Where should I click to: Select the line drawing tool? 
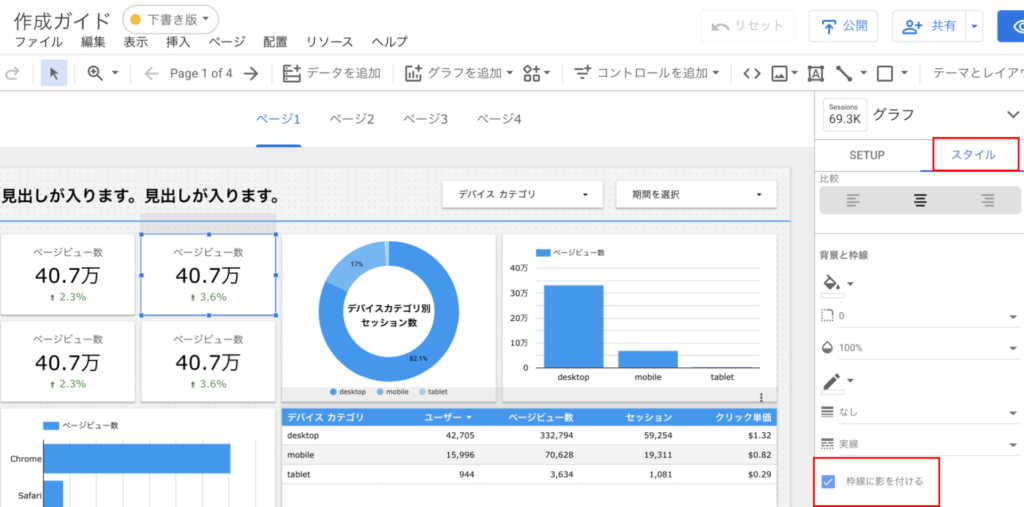(844, 74)
